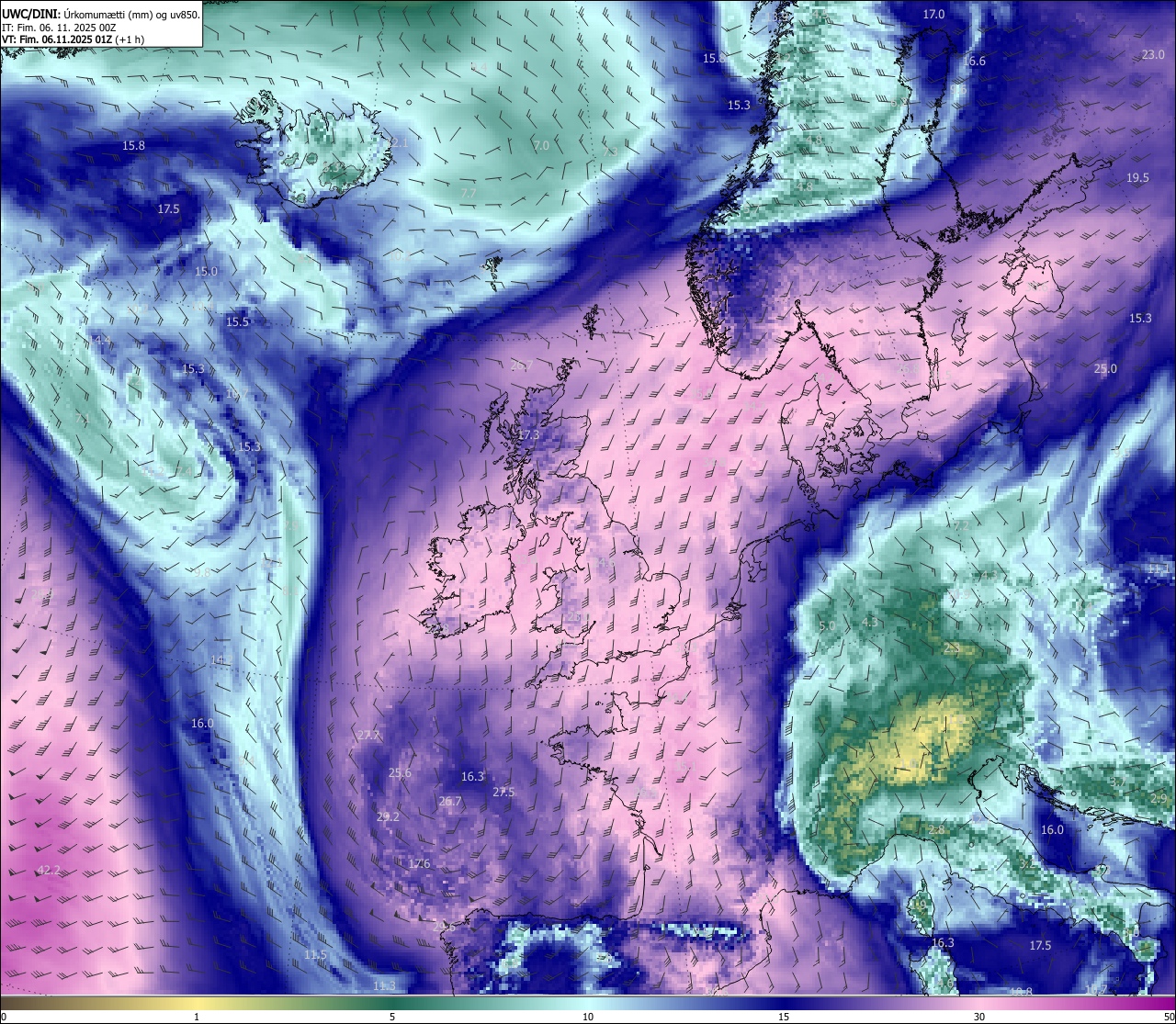Click the 5.0 value label over Germany
Viewport: 1176px width, 1024px height.
826,626
